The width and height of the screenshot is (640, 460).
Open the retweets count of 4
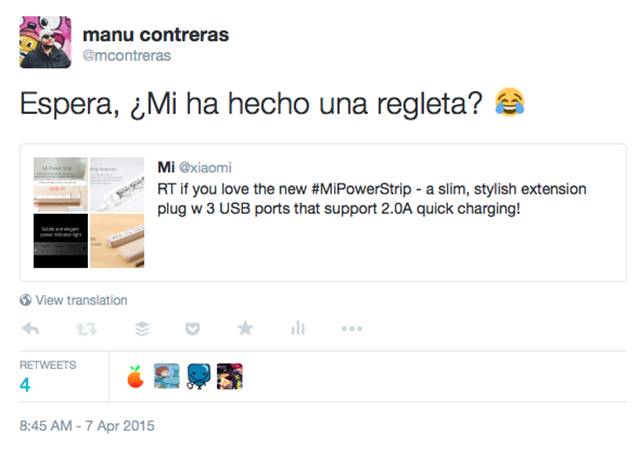25,384
